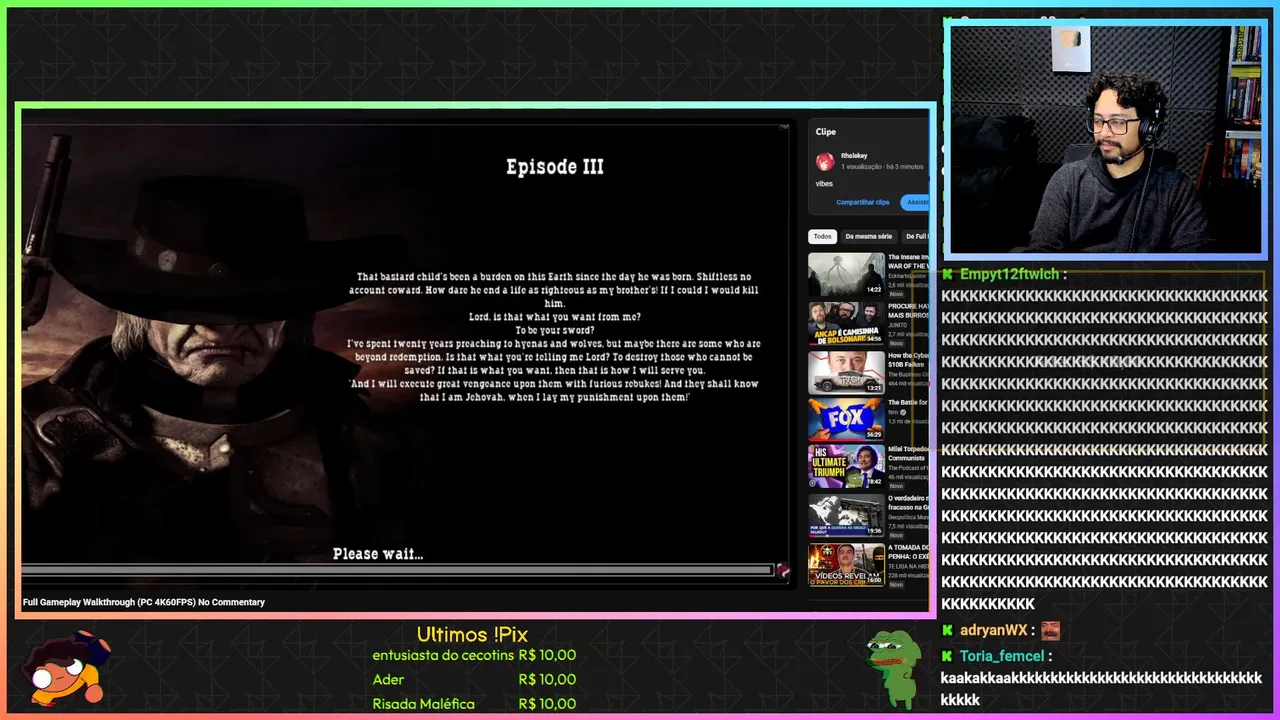
Task: Open the Cybertruck $10B Failure video thumbnail
Action: (x=846, y=372)
